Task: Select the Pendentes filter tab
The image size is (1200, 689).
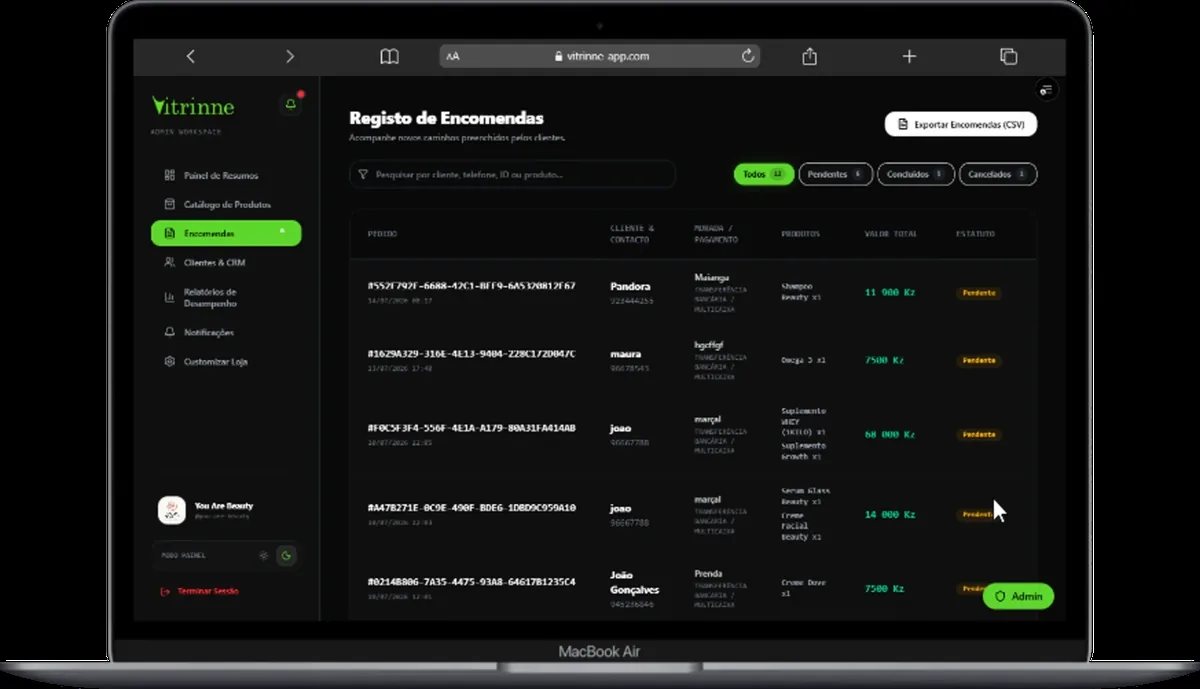Action: coord(835,174)
